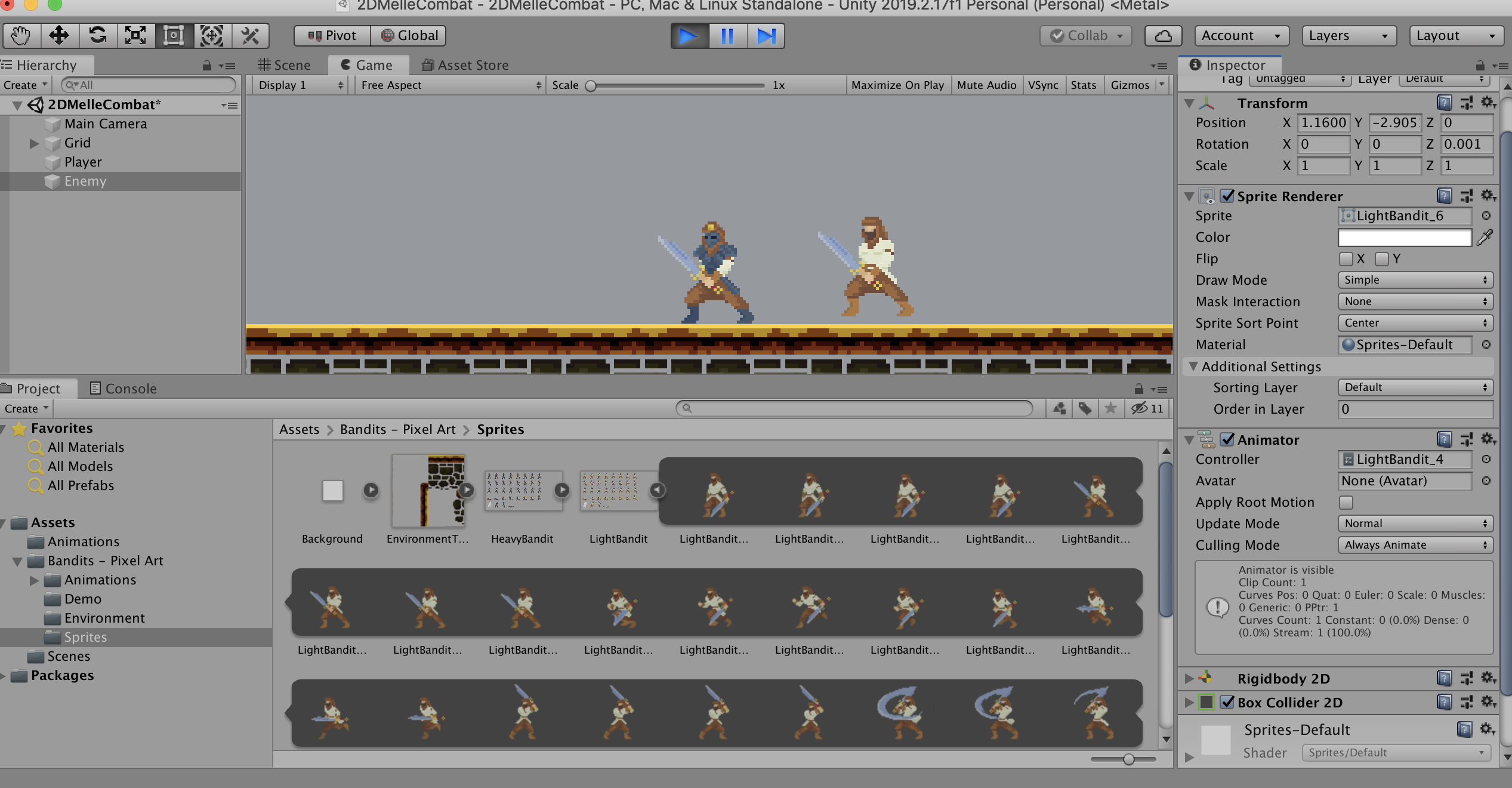Open the Draw Mode dropdown
Viewport: 1512px width, 788px height.
pos(1415,280)
